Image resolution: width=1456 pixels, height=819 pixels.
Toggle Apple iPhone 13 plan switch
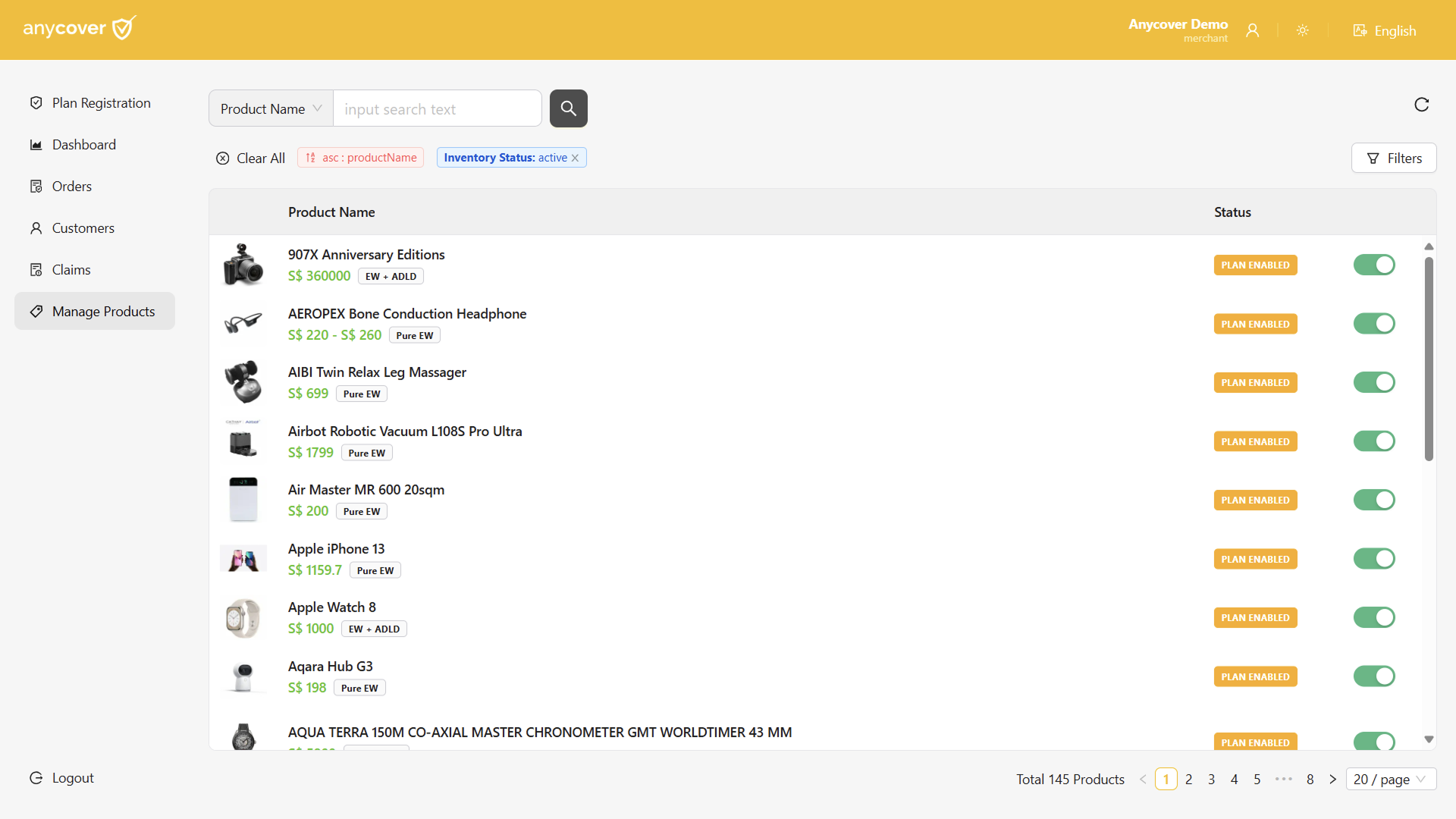pyautogui.click(x=1374, y=559)
